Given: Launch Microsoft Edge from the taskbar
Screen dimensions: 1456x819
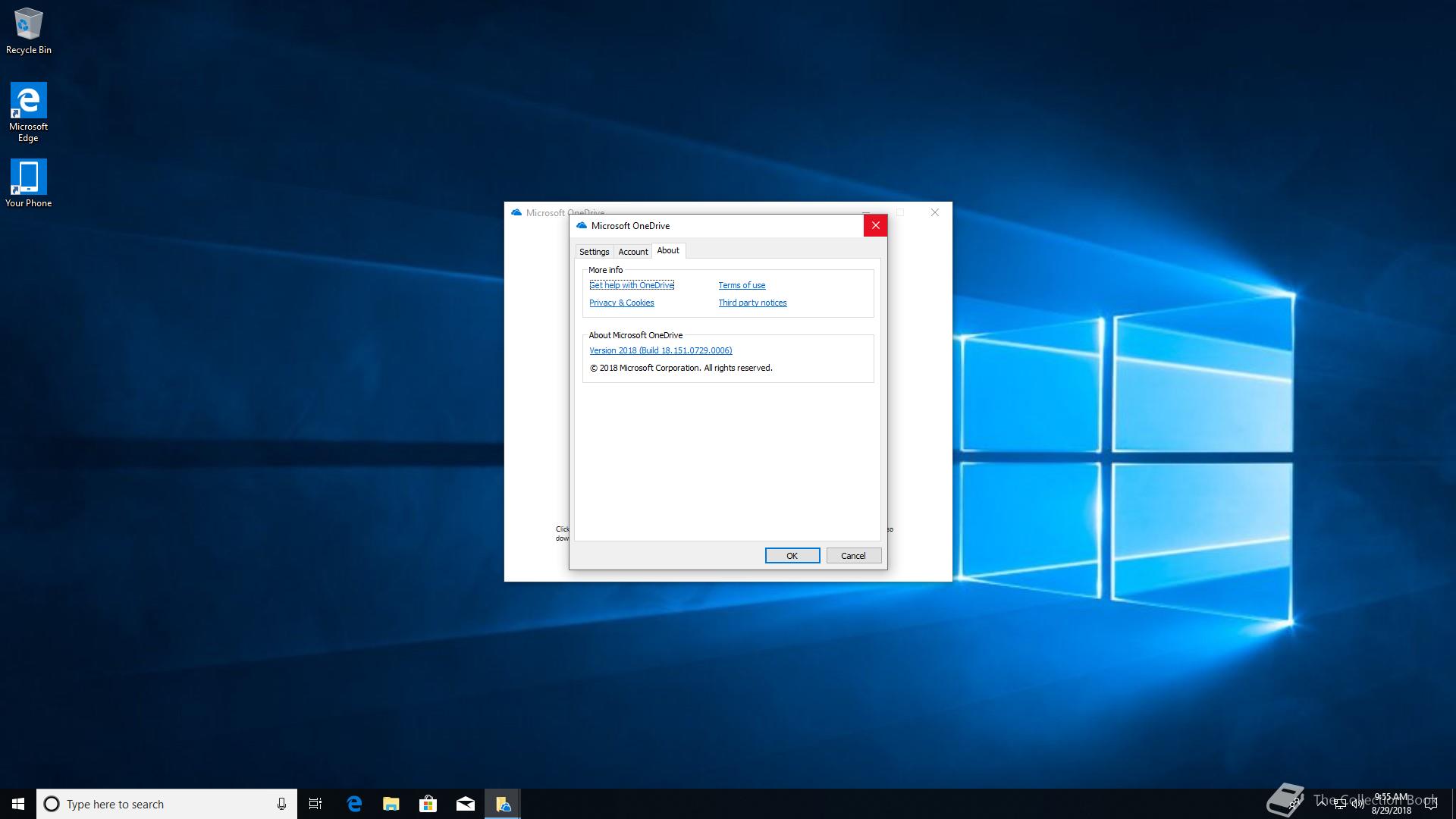Looking at the screenshot, I should (x=354, y=804).
